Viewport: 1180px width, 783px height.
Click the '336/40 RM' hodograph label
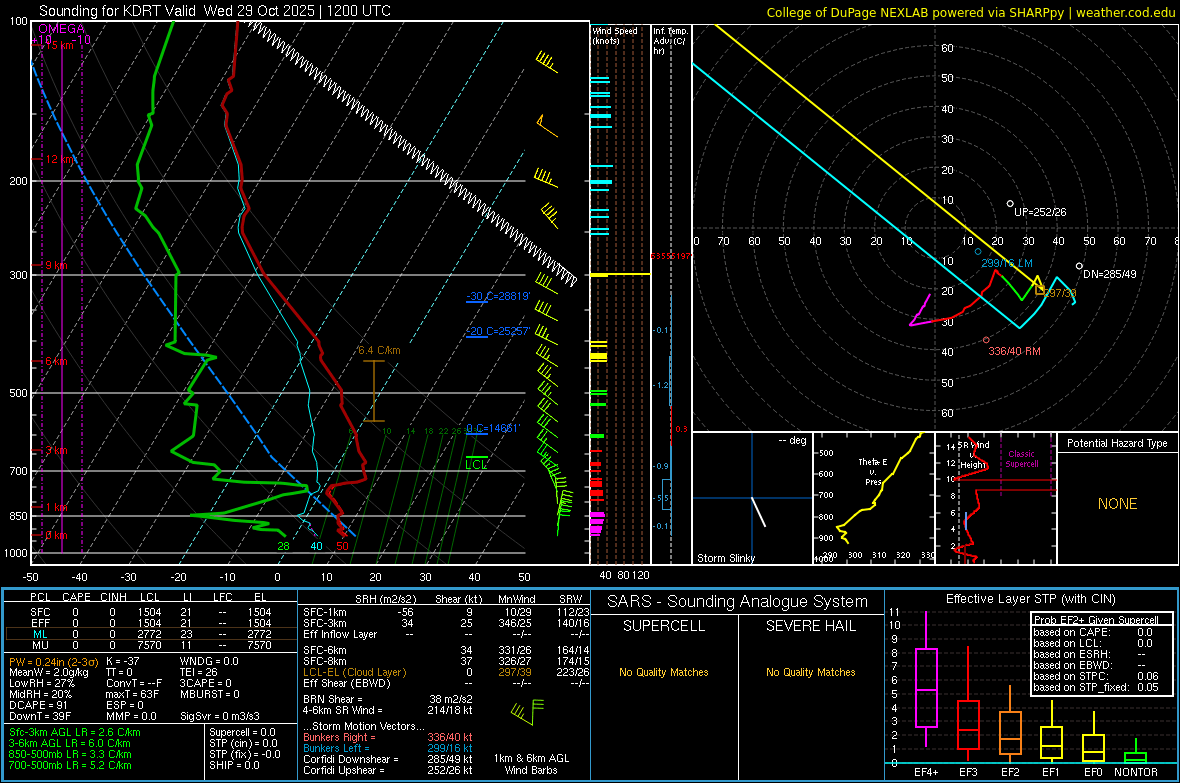(1014, 352)
